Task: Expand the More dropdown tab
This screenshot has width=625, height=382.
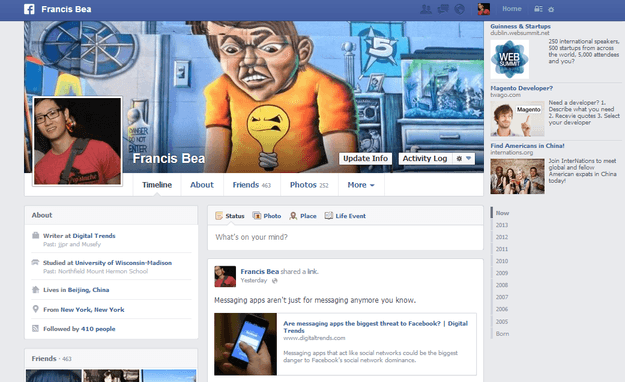Action: click(361, 185)
